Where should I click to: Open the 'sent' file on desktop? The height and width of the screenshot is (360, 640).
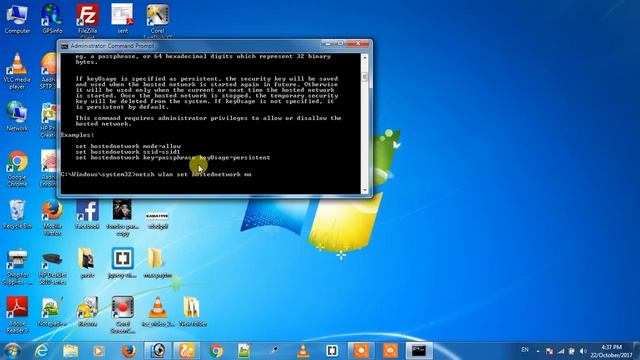tap(122, 19)
